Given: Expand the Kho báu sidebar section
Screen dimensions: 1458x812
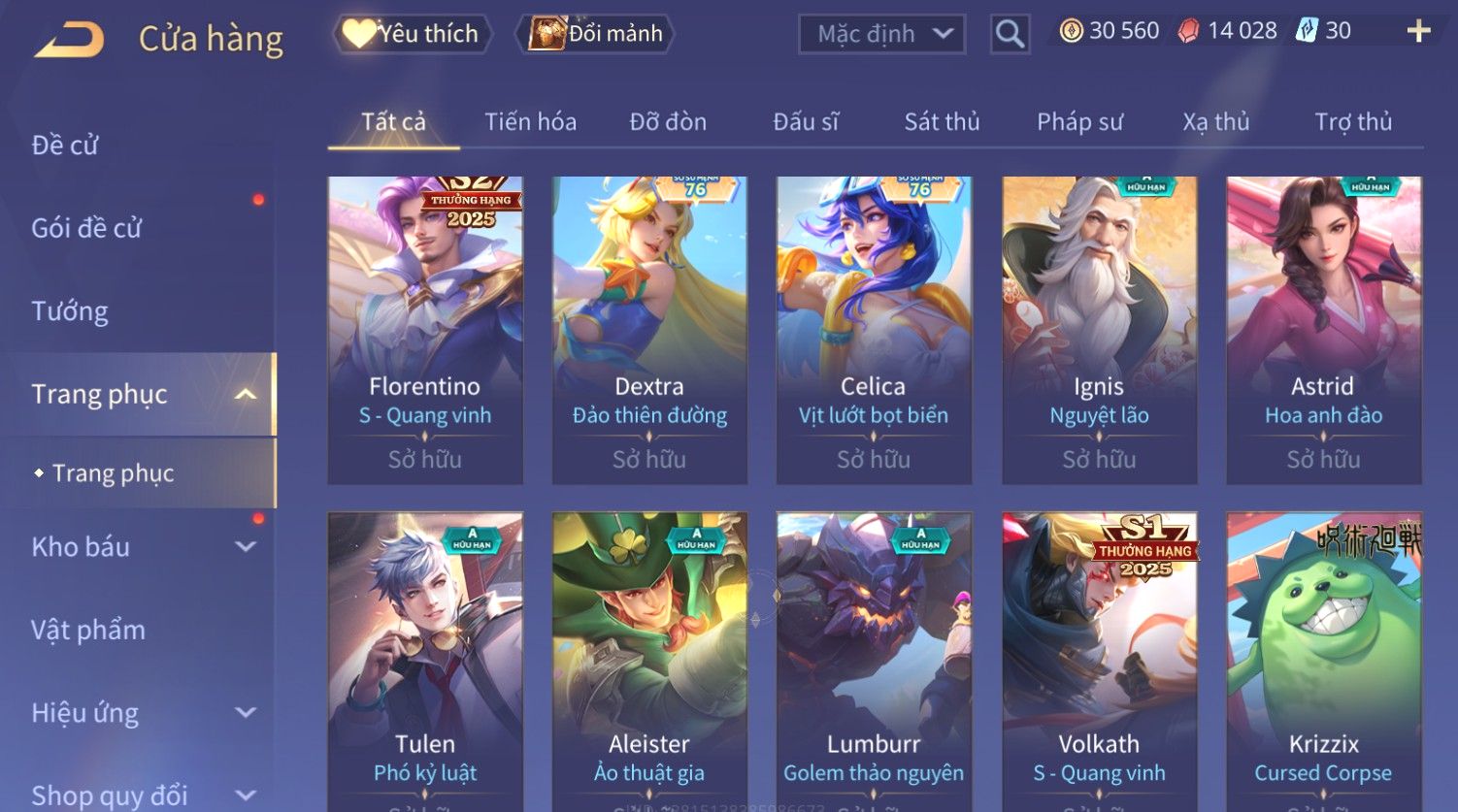Looking at the screenshot, I should 246,546.
